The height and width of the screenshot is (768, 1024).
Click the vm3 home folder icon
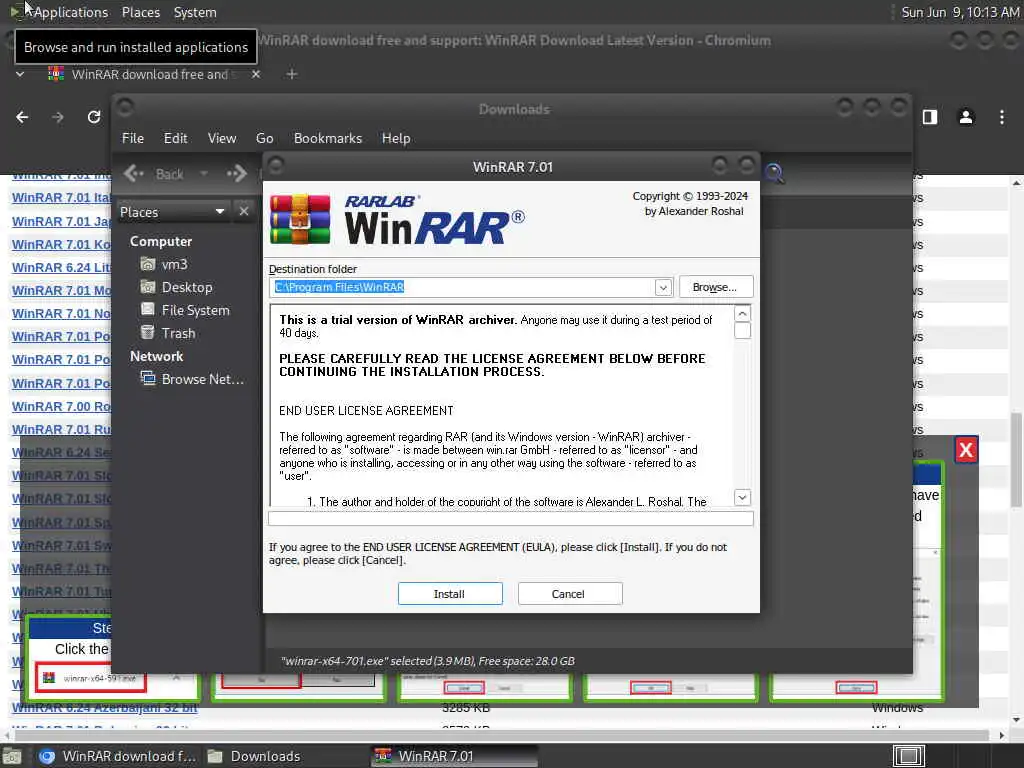[x=148, y=264]
